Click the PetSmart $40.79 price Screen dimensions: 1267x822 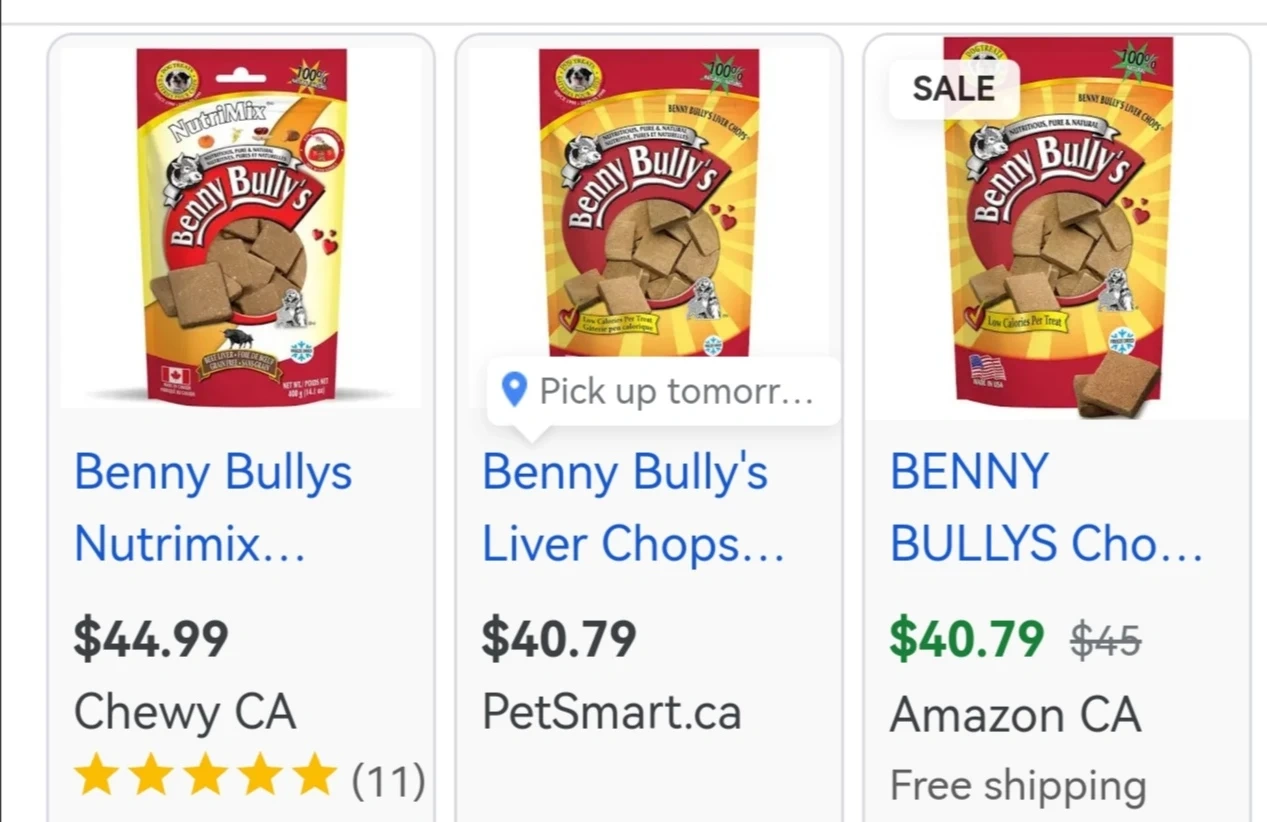pos(559,639)
